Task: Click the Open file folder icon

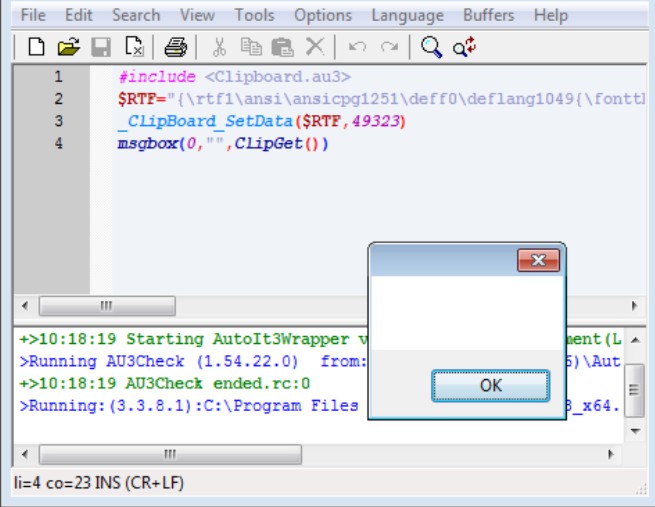Action: coord(68,47)
